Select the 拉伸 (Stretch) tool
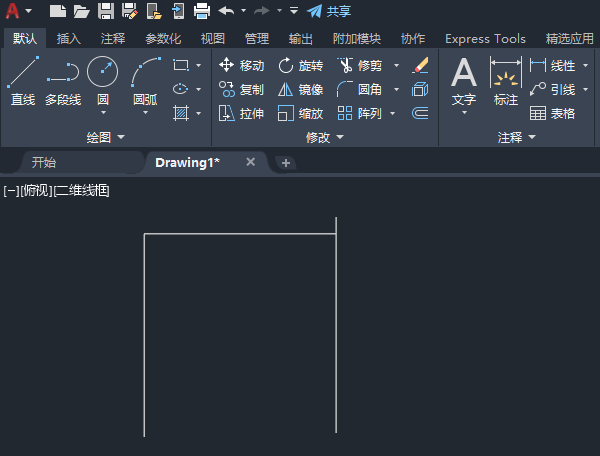 coord(241,113)
